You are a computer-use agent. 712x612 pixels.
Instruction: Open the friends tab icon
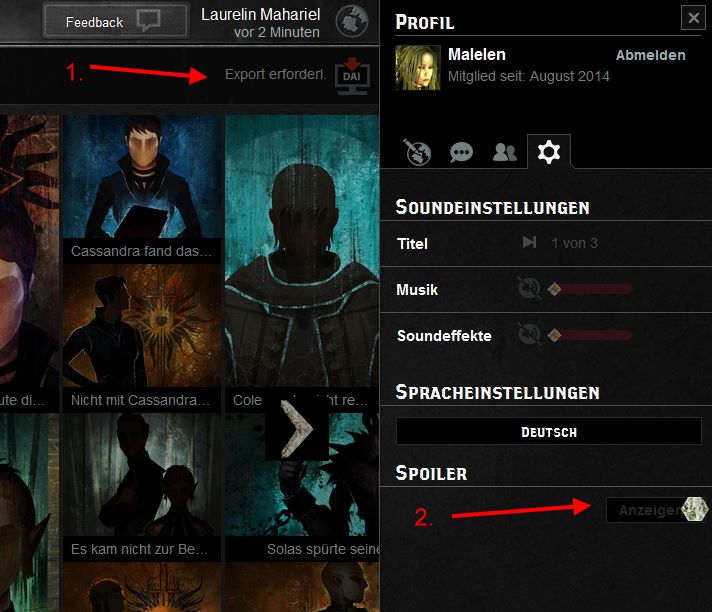(x=505, y=152)
